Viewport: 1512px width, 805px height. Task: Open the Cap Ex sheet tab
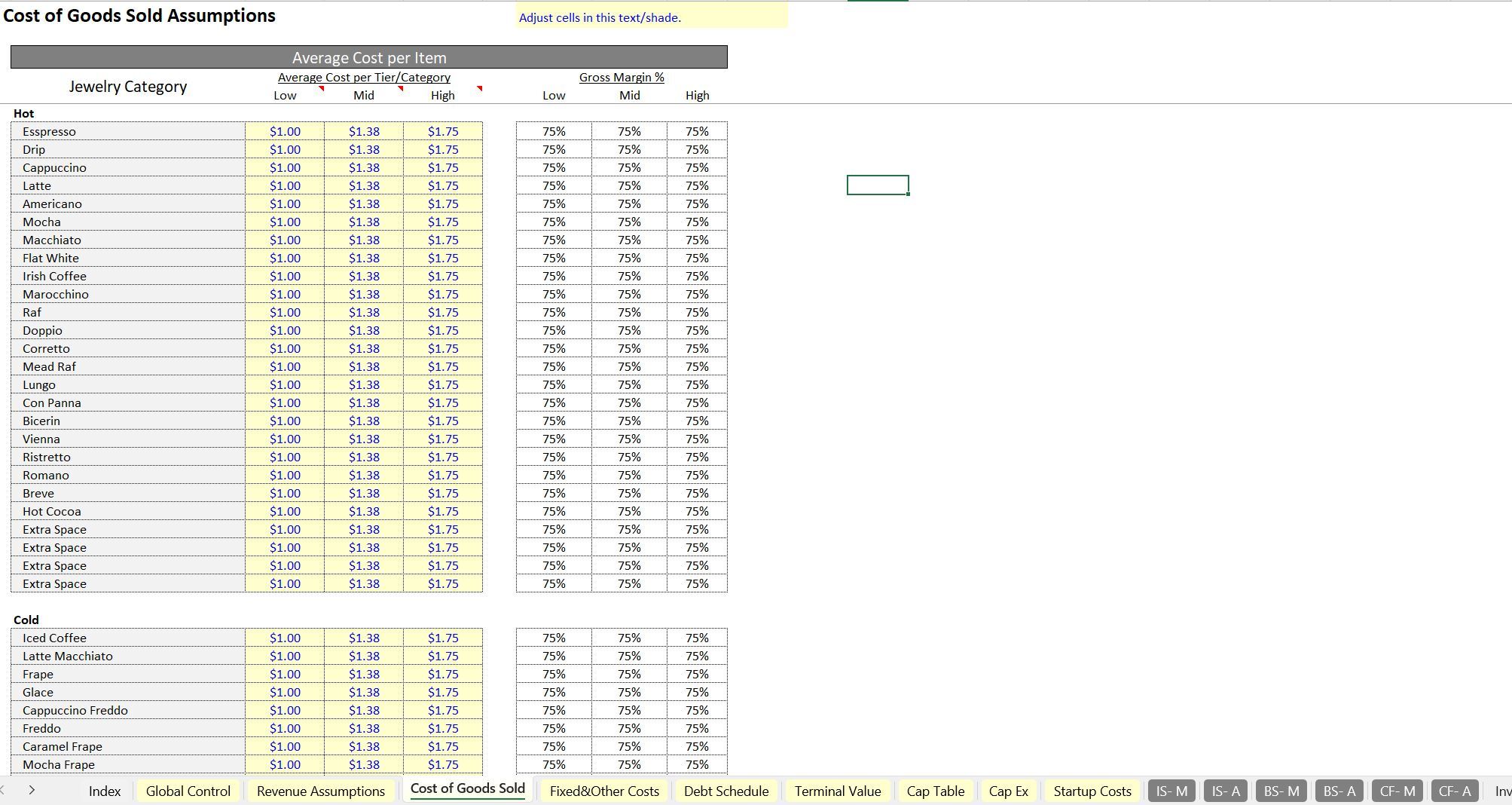point(1009,791)
